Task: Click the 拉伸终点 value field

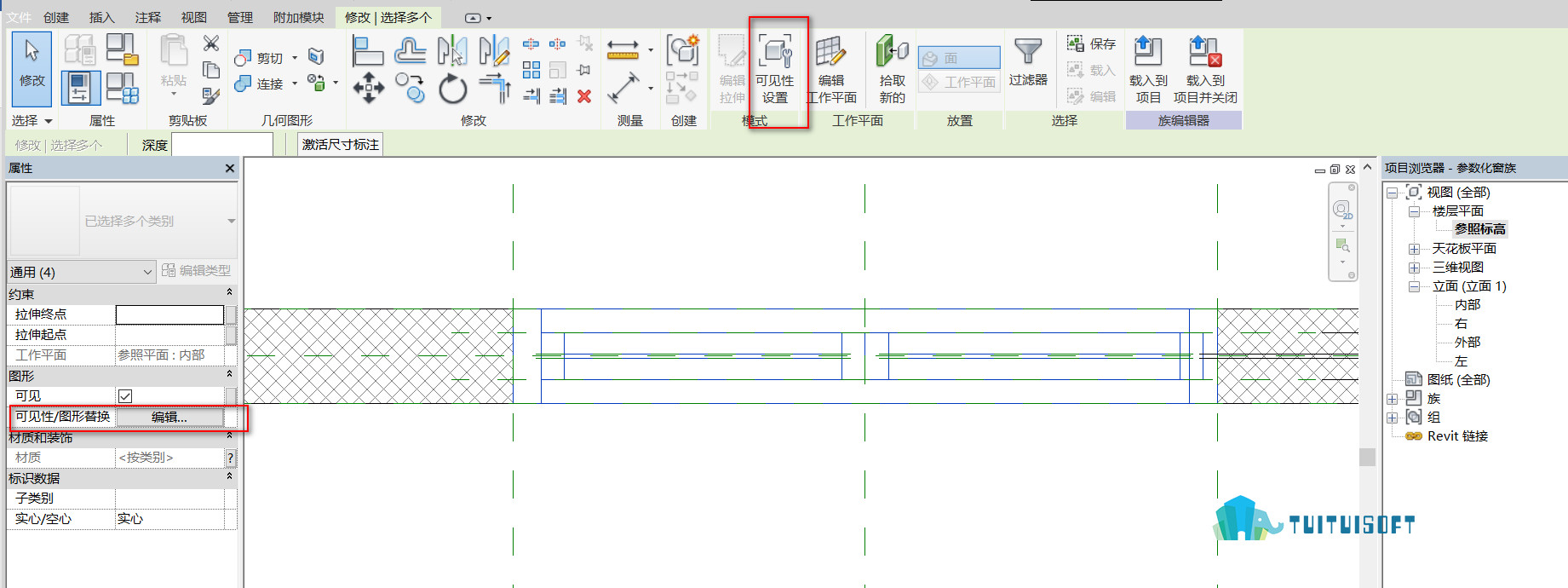Action: pos(169,314)
